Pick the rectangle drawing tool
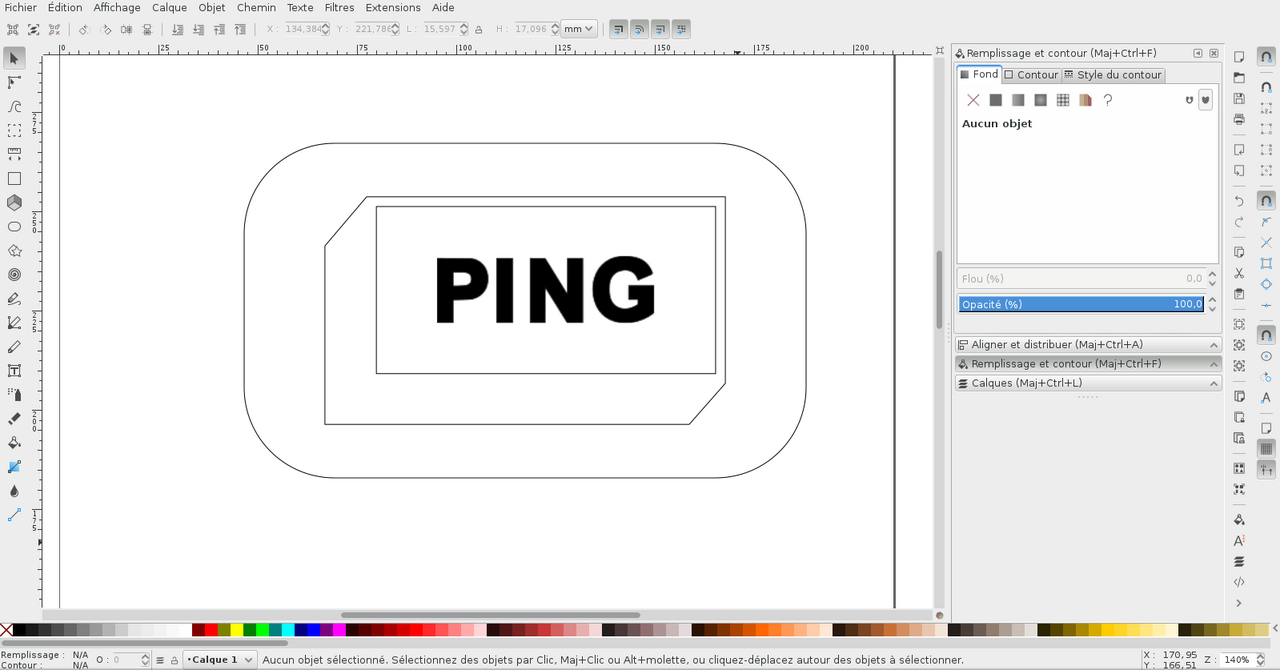The image size is (1280, 670). (x=14, y=179)
